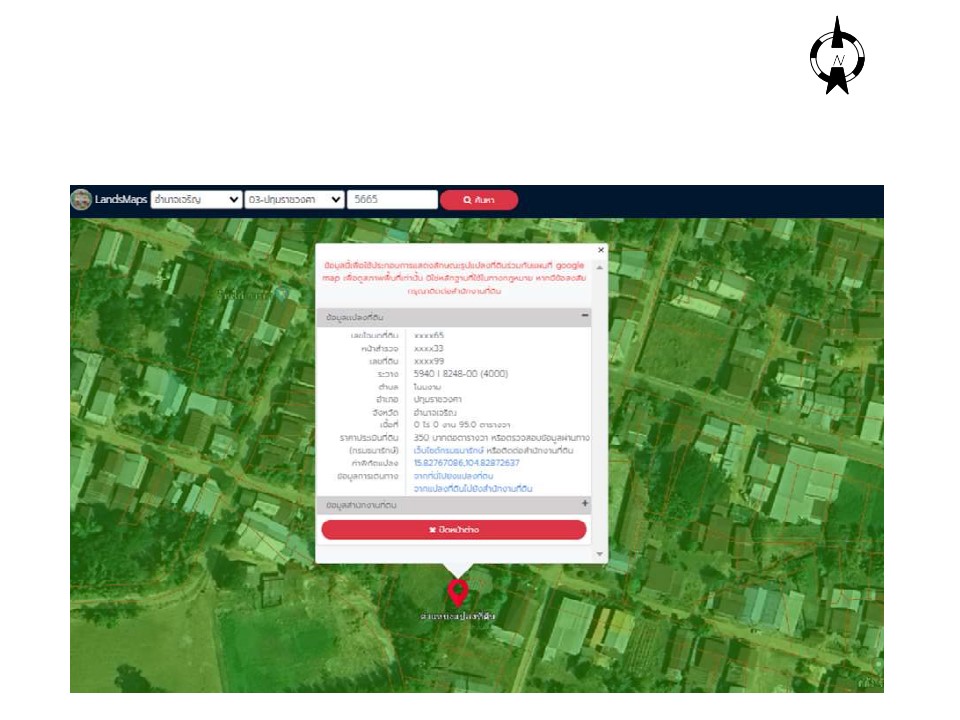This screenshot has width=960, height=720.
Task: Open the Treasury Department website link
Action: pyautogui.click(x=446, y=450)
